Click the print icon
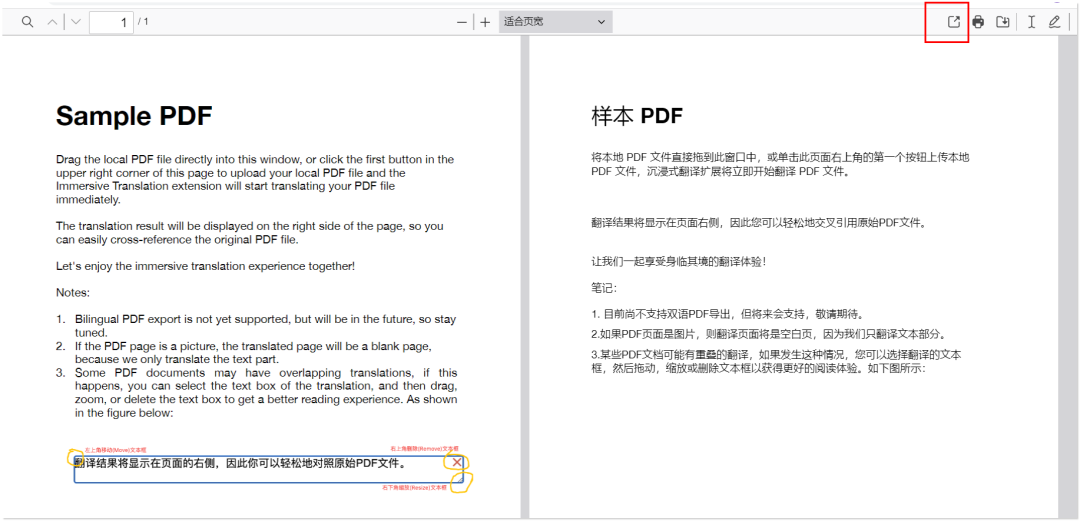 (x=978, y=22)
